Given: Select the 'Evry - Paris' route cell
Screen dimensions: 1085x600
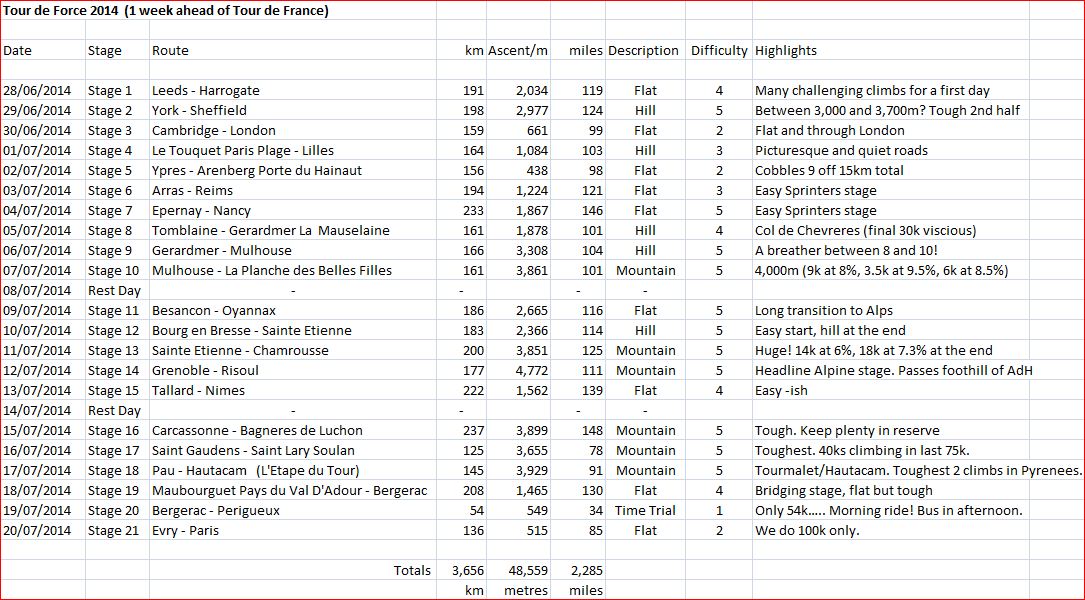Looking at the screenshot, I should point(185,531).
